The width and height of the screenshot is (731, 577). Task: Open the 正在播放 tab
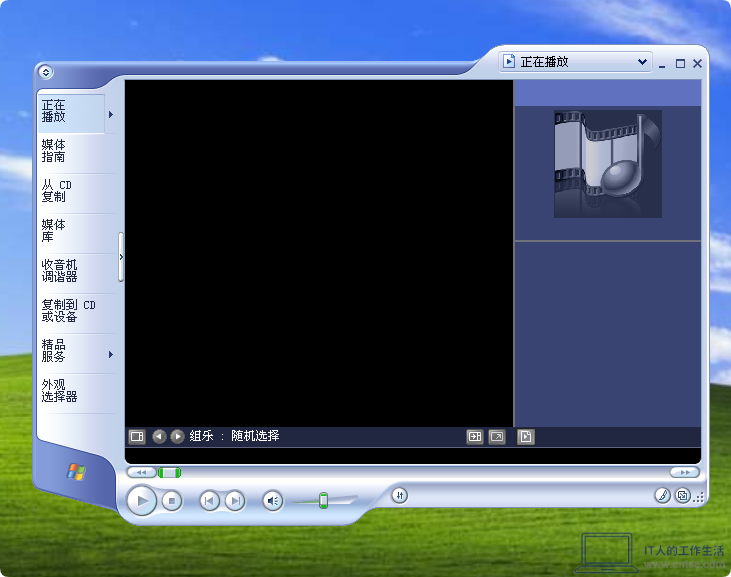(71, 114)
